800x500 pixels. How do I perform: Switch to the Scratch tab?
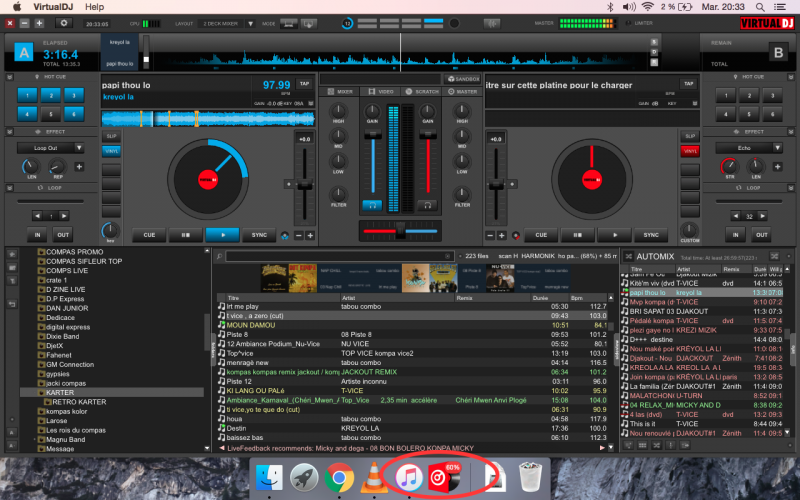[422, 92]
